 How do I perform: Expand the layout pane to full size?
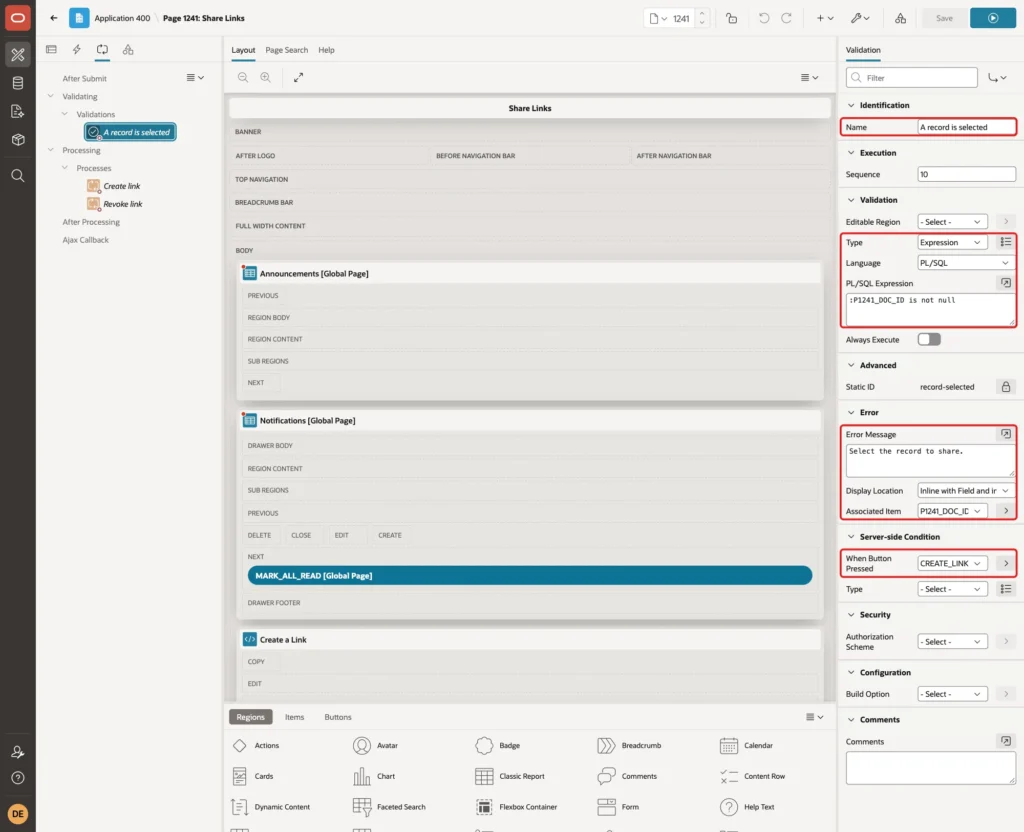pyautogui.click(x=298, y=77)
